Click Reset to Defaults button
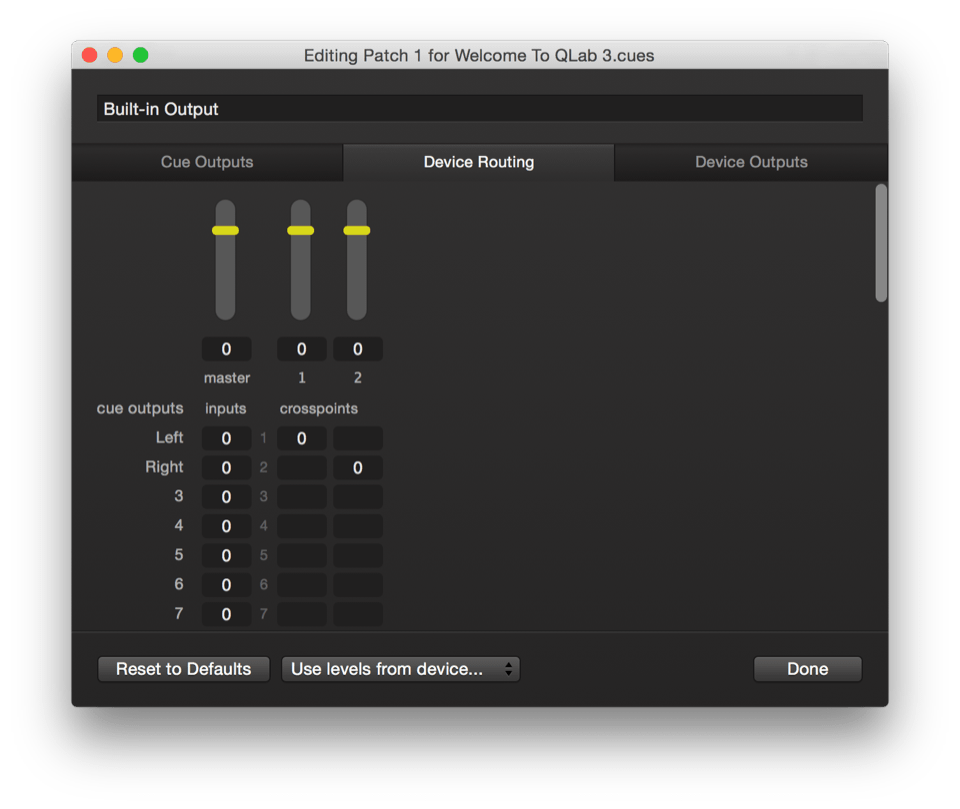960x809 pixels. click(x=184, y=669)
